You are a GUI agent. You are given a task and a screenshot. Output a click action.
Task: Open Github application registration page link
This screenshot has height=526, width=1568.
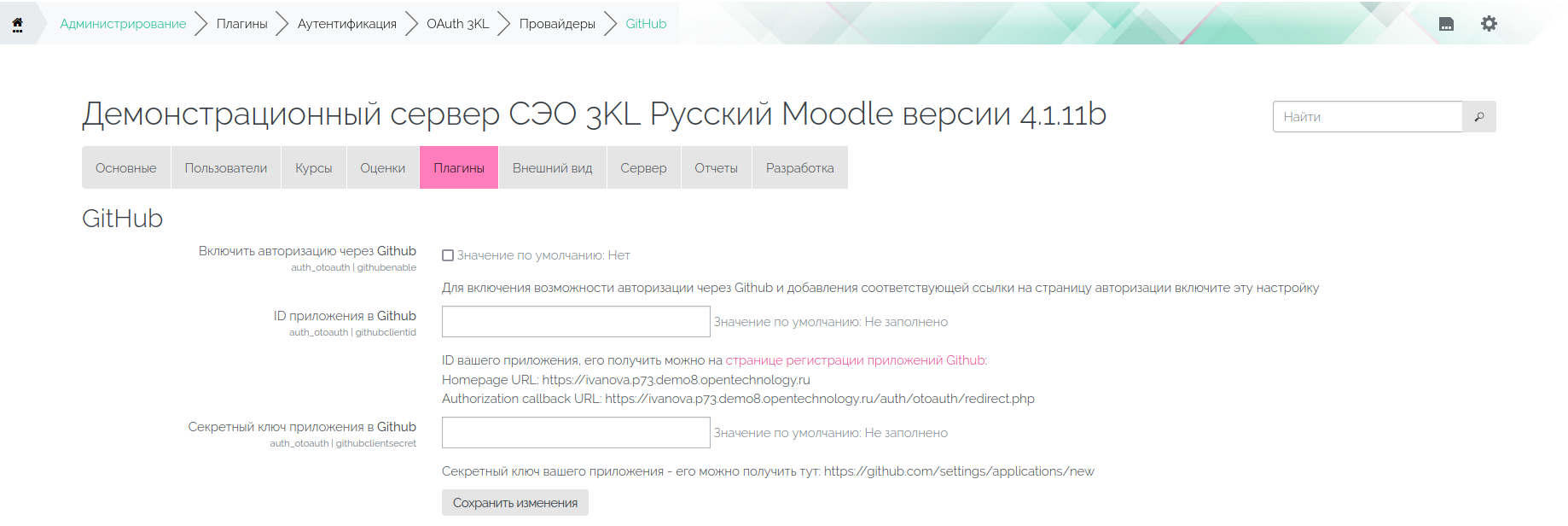pos(855,360)
